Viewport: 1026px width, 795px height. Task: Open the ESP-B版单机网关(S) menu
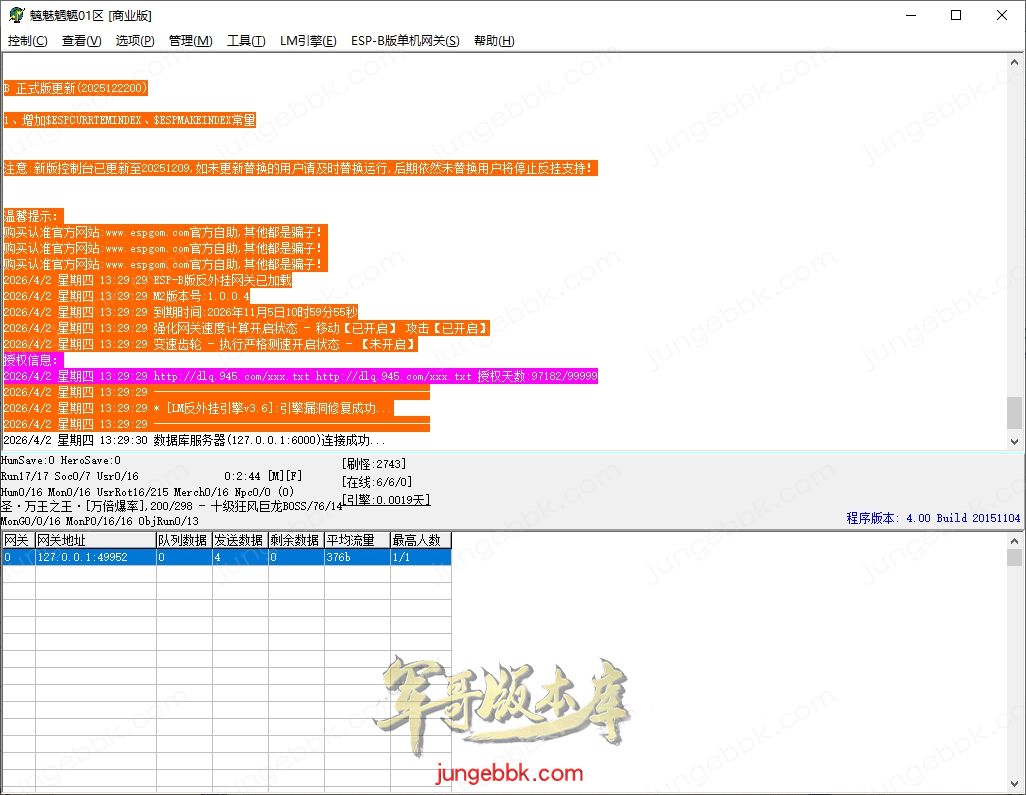pos(405,41)
